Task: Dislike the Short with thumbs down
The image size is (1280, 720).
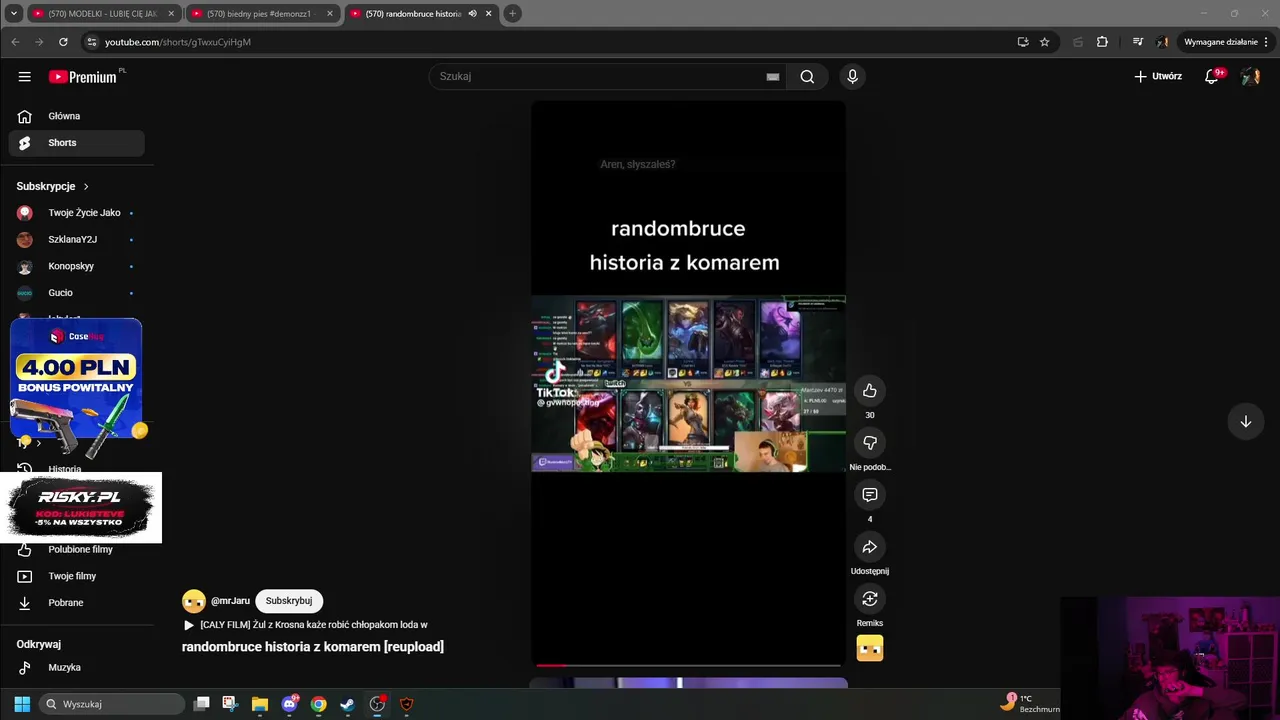Action: (870, 443)
